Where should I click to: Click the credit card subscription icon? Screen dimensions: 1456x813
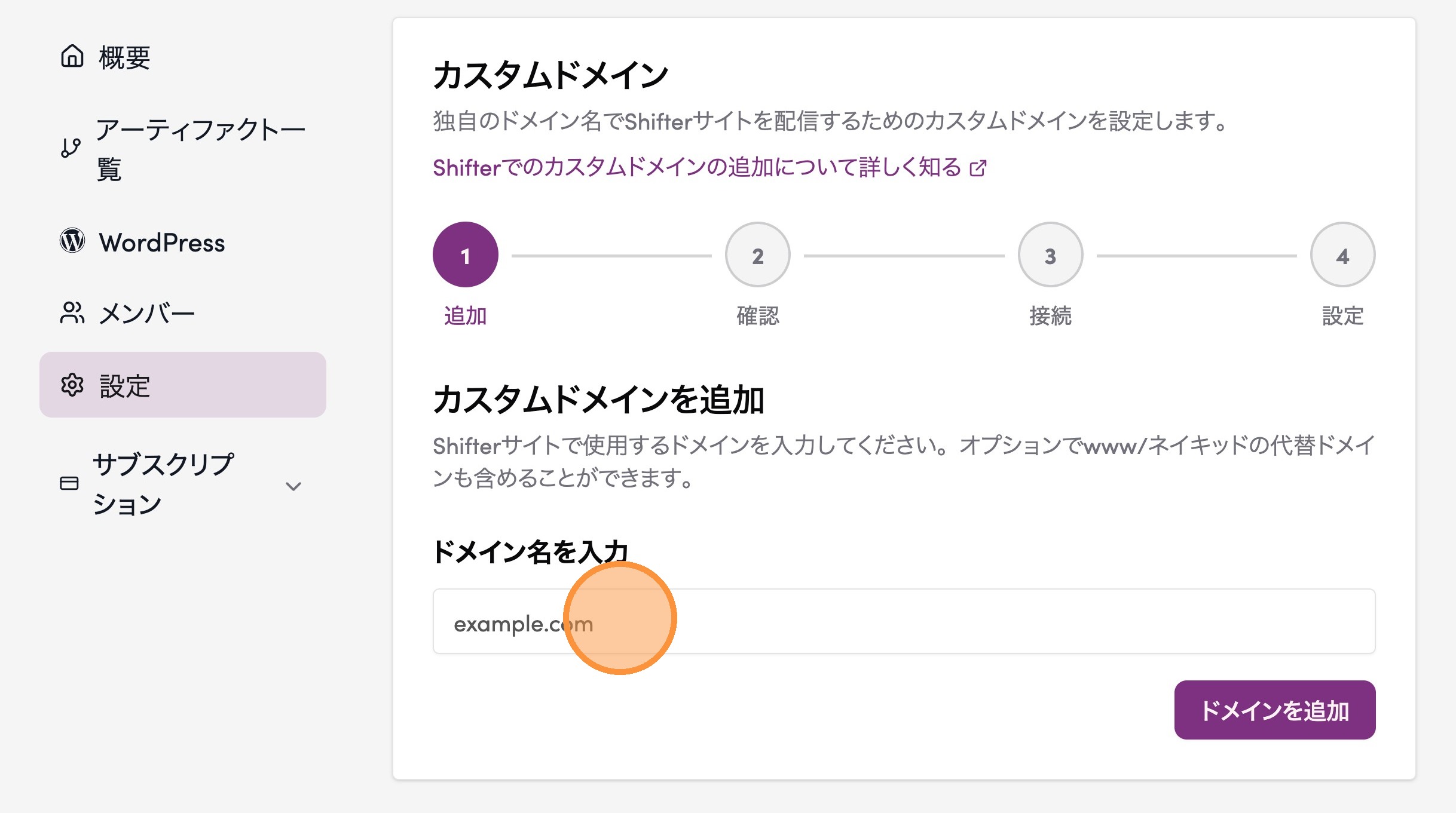click(x=69, y=483)
